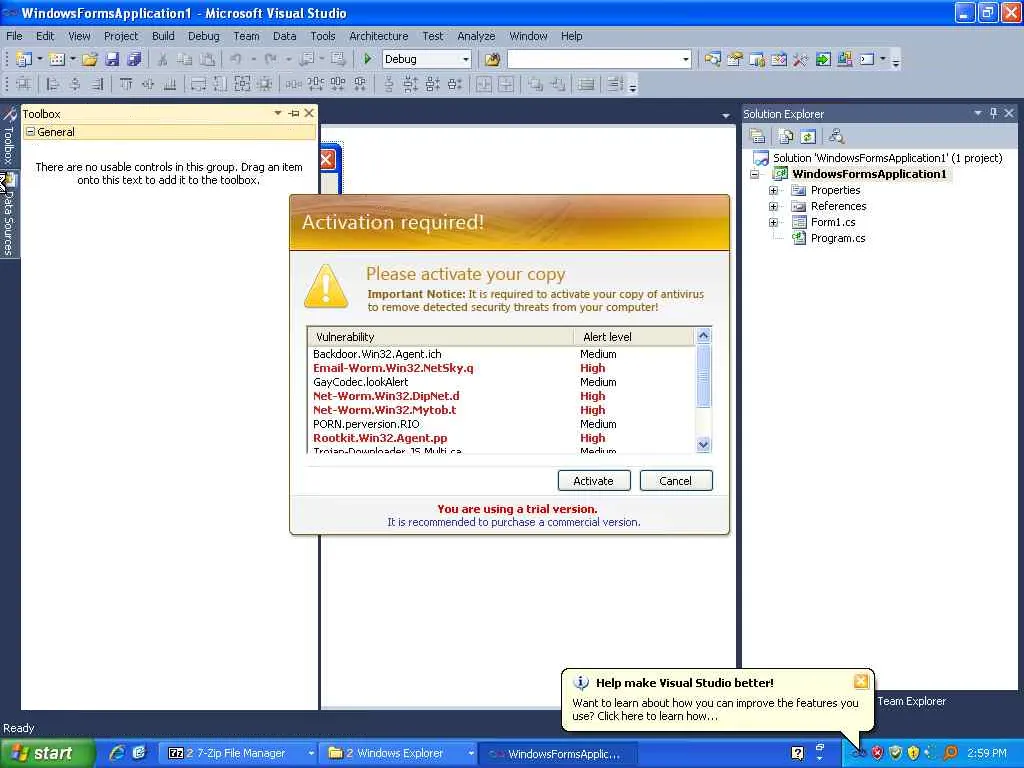The width and height of the screenshot is (1024, 768).
Task: Open the Analyze menu
Action: [475, 36]
